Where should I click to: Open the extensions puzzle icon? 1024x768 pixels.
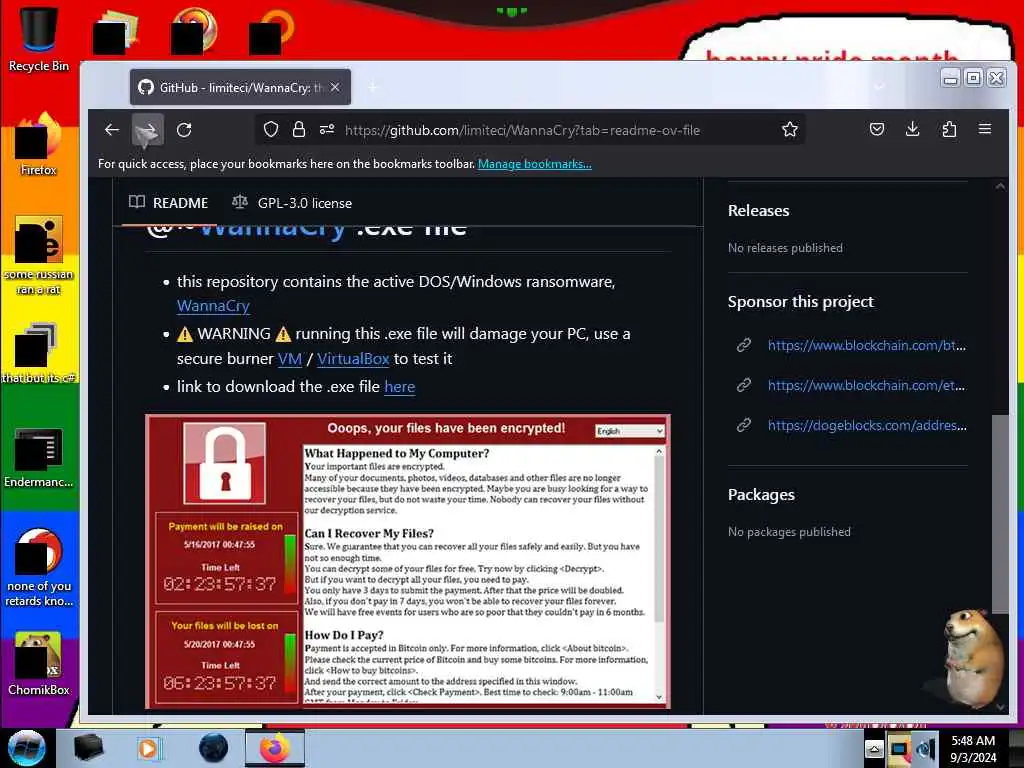pos(949,129)
